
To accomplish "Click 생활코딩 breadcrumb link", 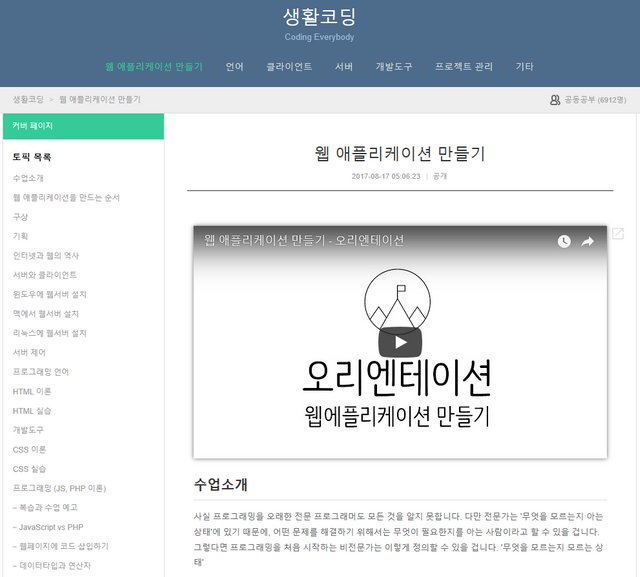I will point(28,100).
